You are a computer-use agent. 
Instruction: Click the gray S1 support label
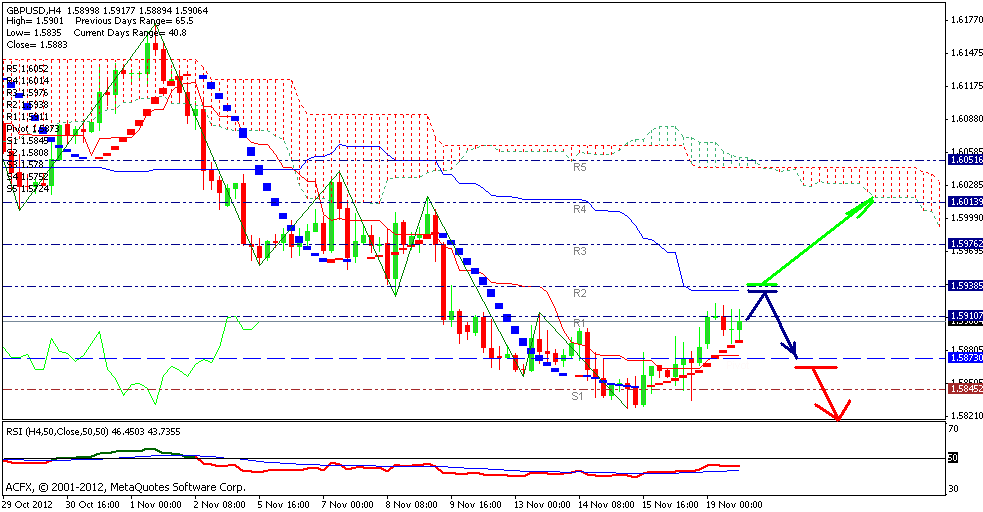click(x=578, y=397)
